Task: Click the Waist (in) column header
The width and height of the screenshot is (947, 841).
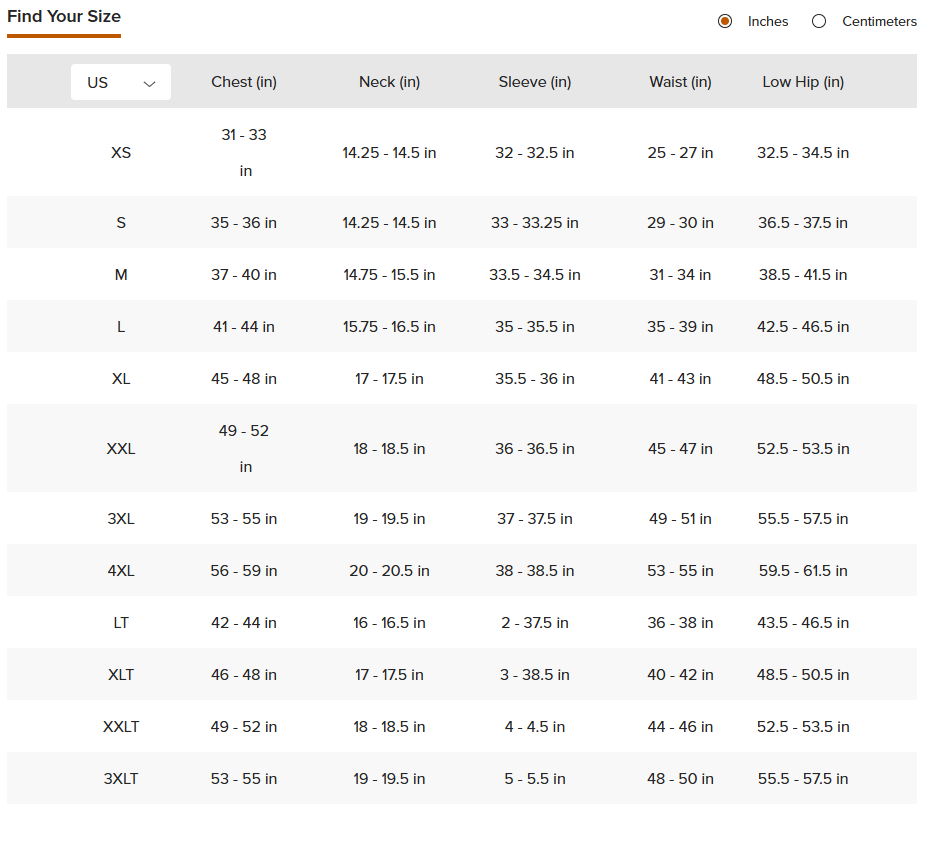Action: (x=680, y=82)
